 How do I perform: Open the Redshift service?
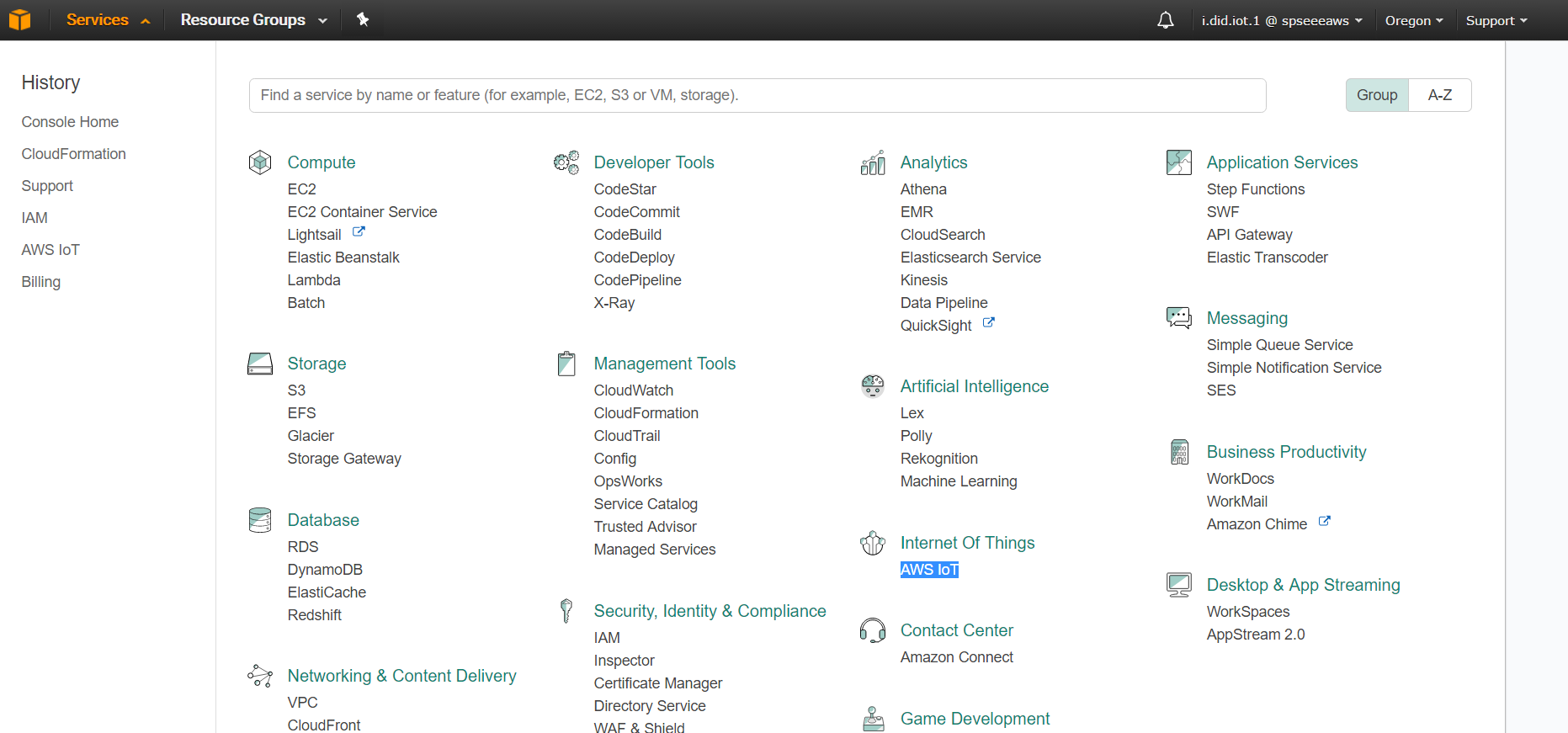(315, 615)
